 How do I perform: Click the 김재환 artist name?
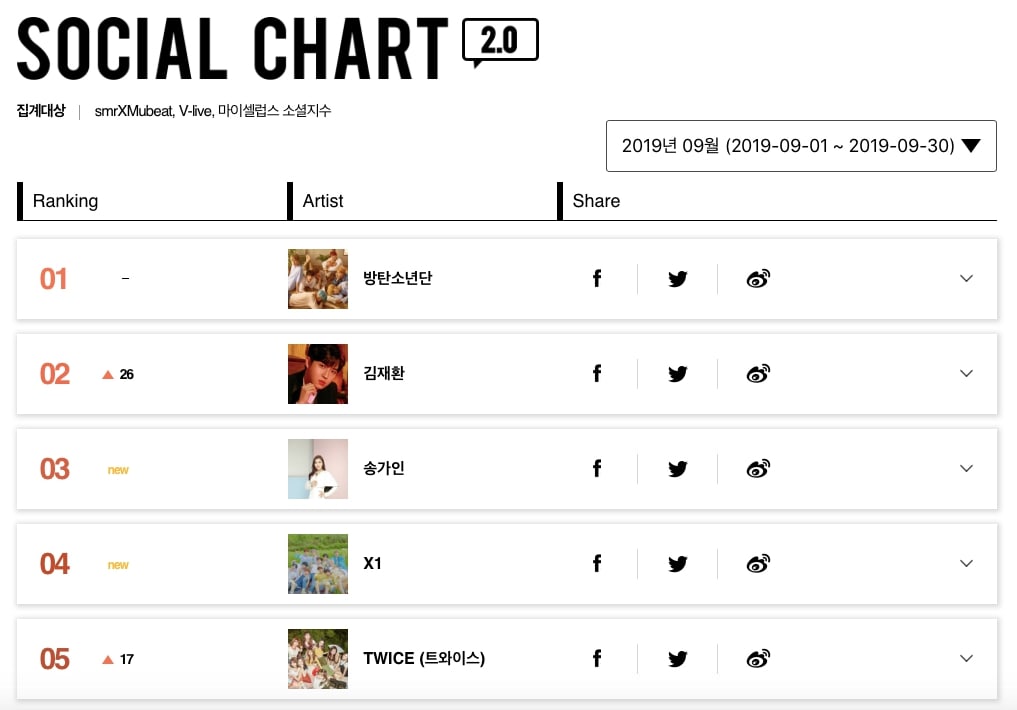[383, 373]
